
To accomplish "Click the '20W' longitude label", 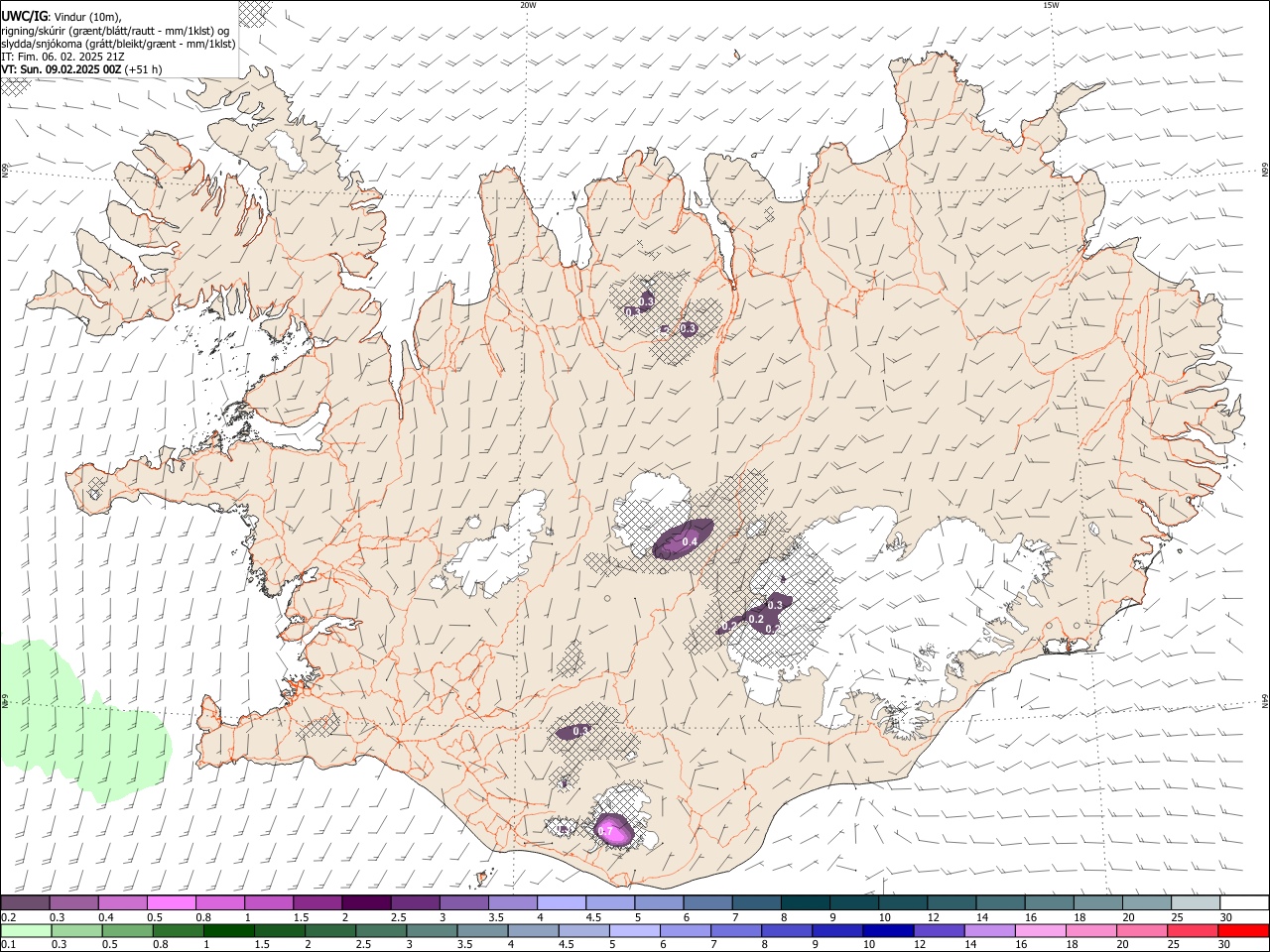I will [x=528, y=5].
